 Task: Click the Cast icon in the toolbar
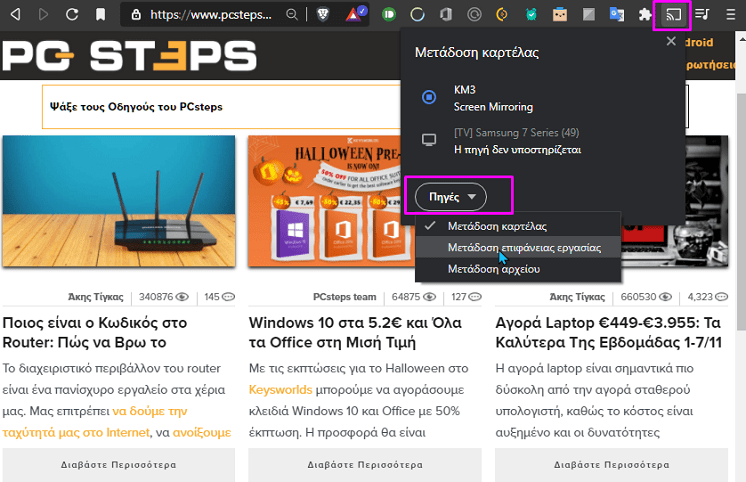673,15
